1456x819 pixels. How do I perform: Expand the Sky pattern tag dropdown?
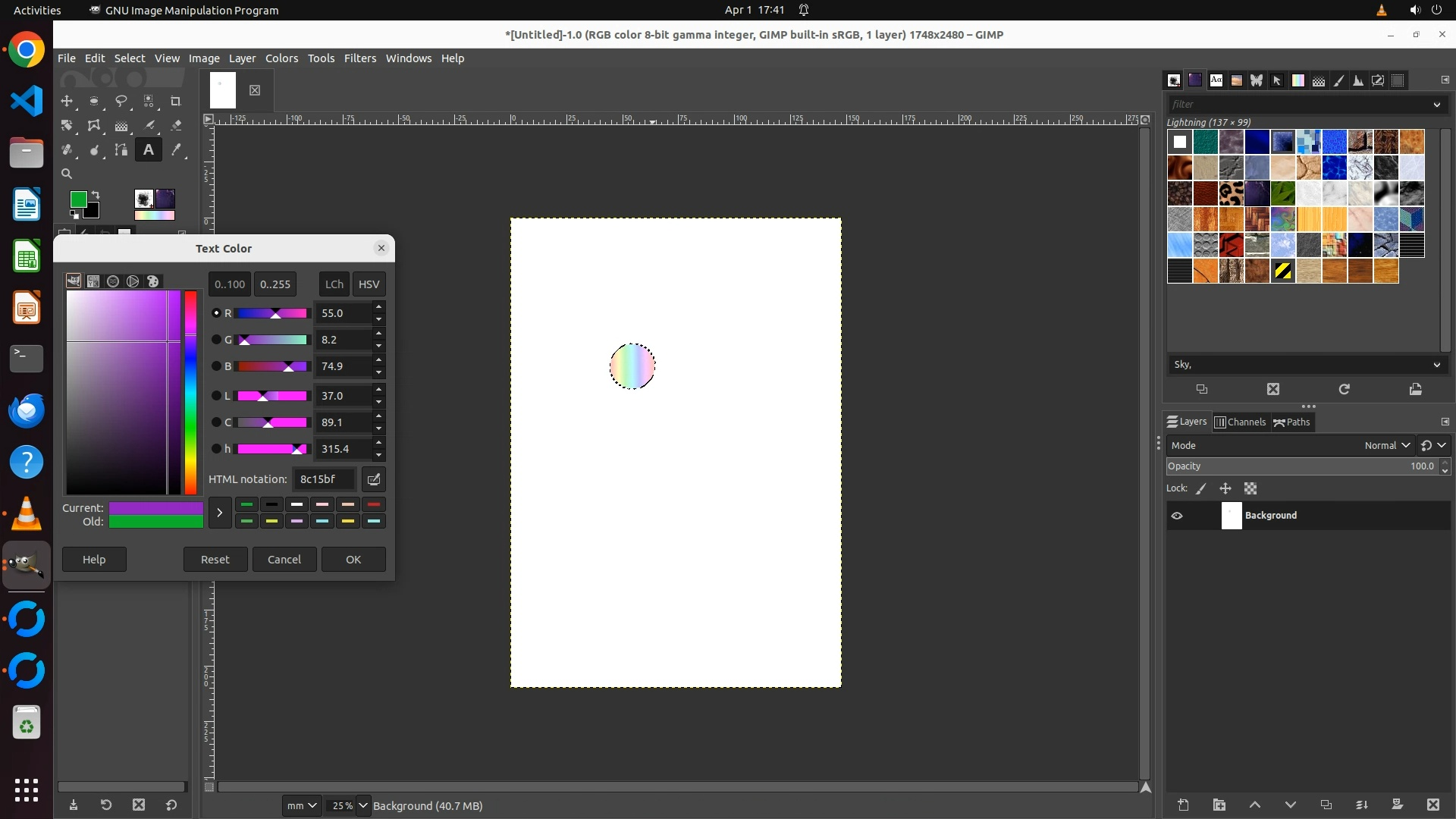point(1436,365)
